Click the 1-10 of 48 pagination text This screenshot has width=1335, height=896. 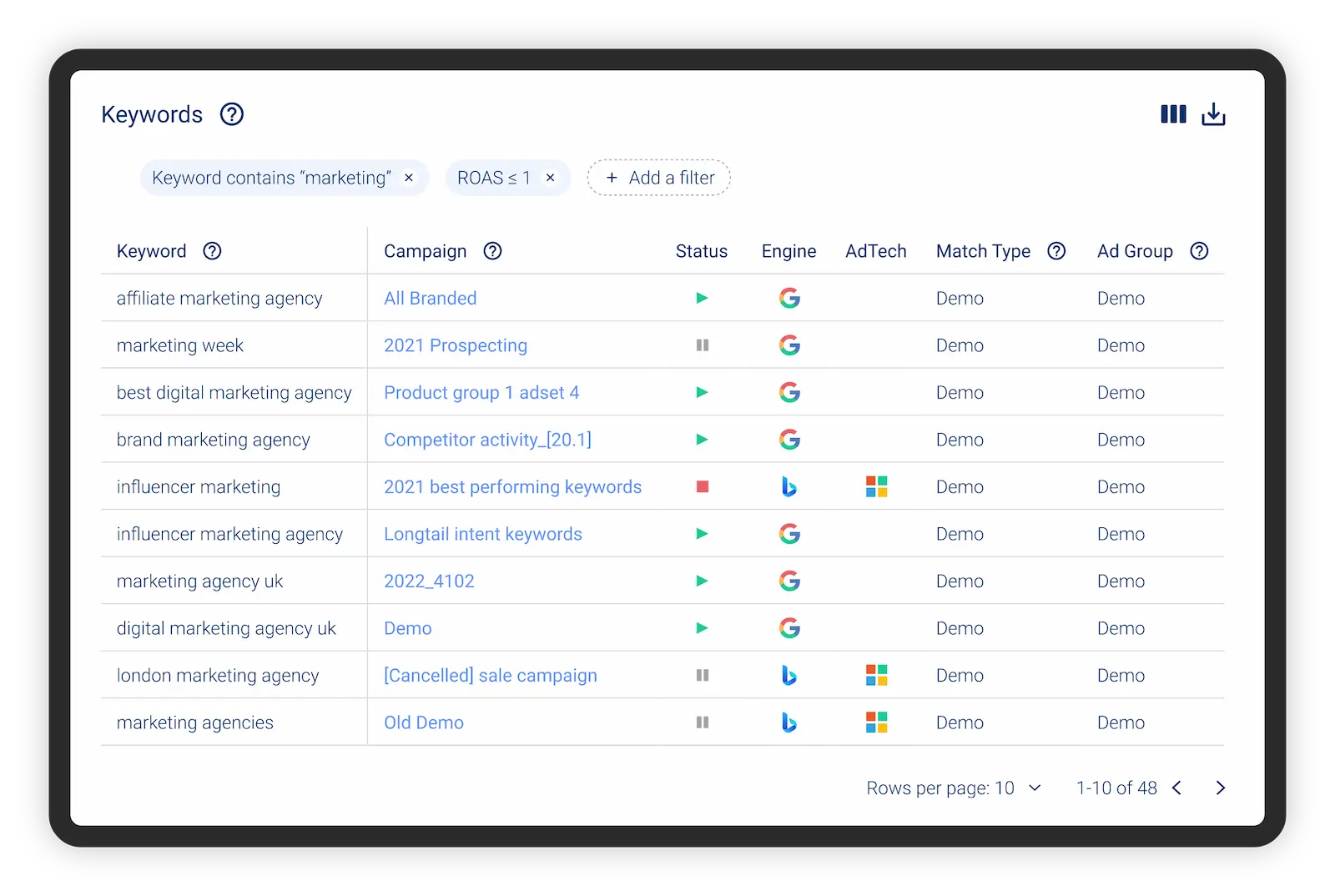1116,788
